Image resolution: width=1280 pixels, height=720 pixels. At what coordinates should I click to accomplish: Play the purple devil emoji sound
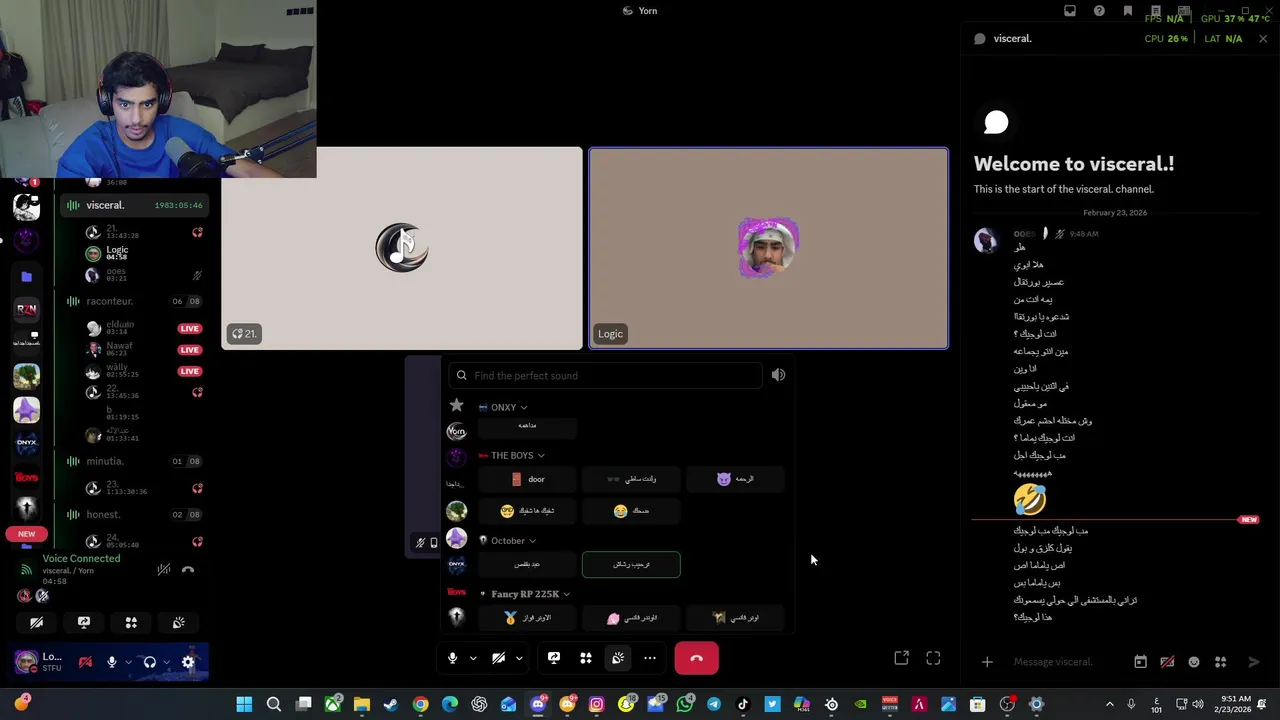(x=735, y=479)
